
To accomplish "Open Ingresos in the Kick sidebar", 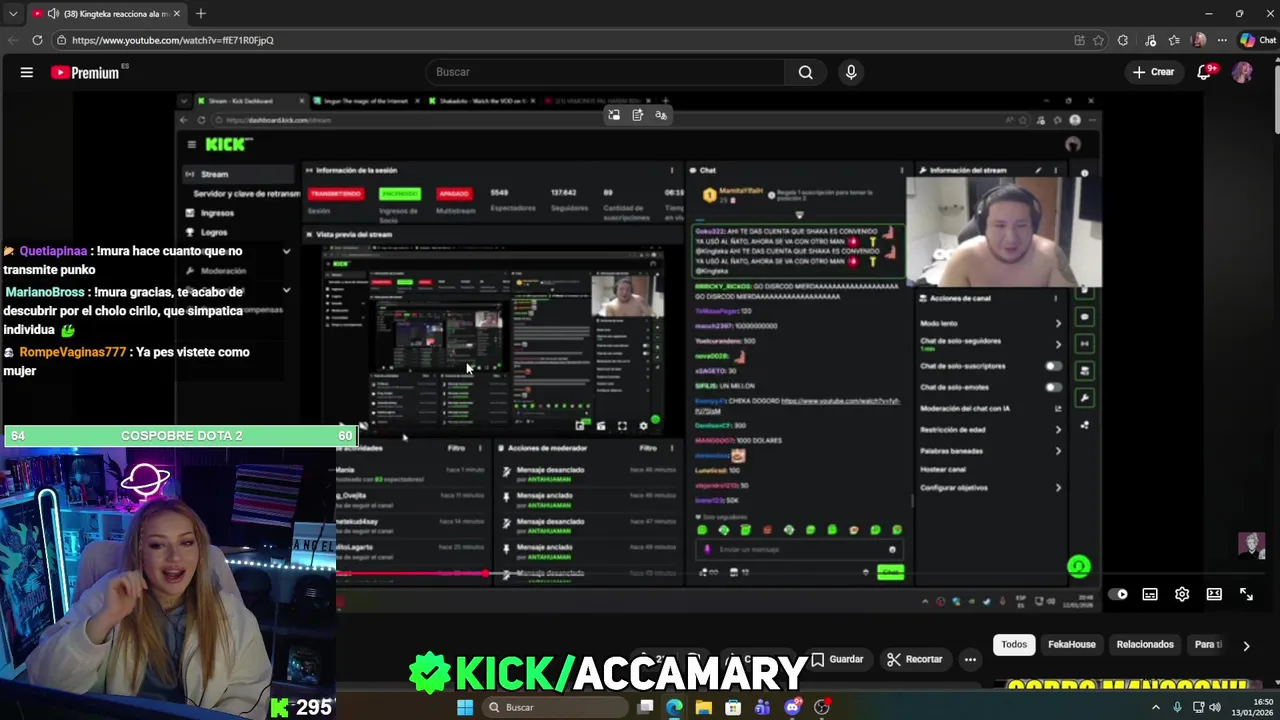I will point(217,213).
